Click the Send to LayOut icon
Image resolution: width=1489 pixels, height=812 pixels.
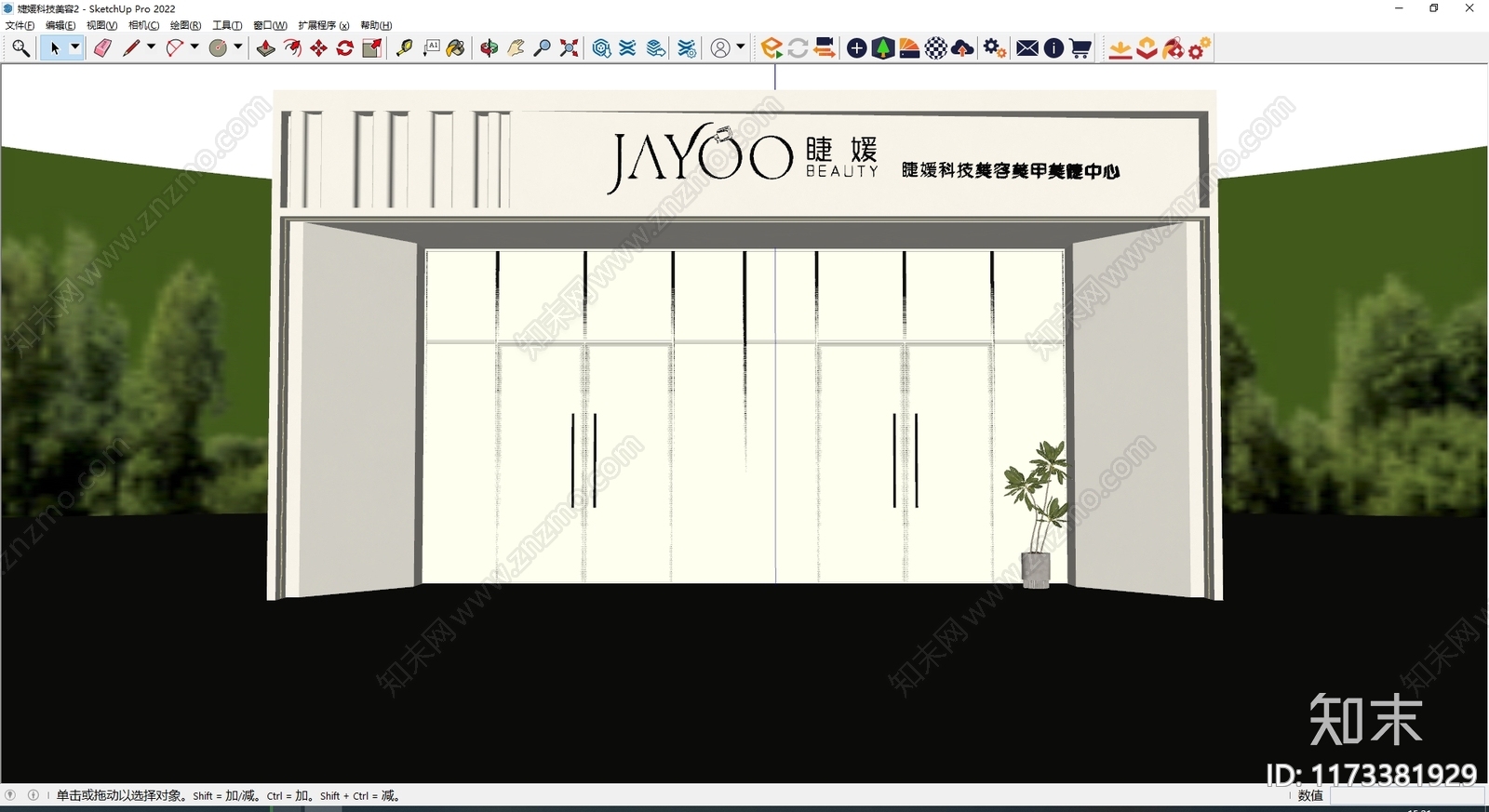click(x=656, y=48)
